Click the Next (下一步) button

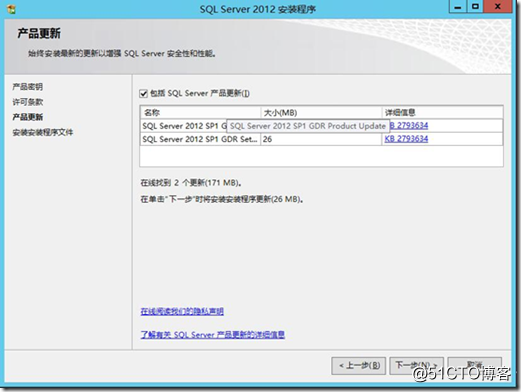tap(416, 366)
